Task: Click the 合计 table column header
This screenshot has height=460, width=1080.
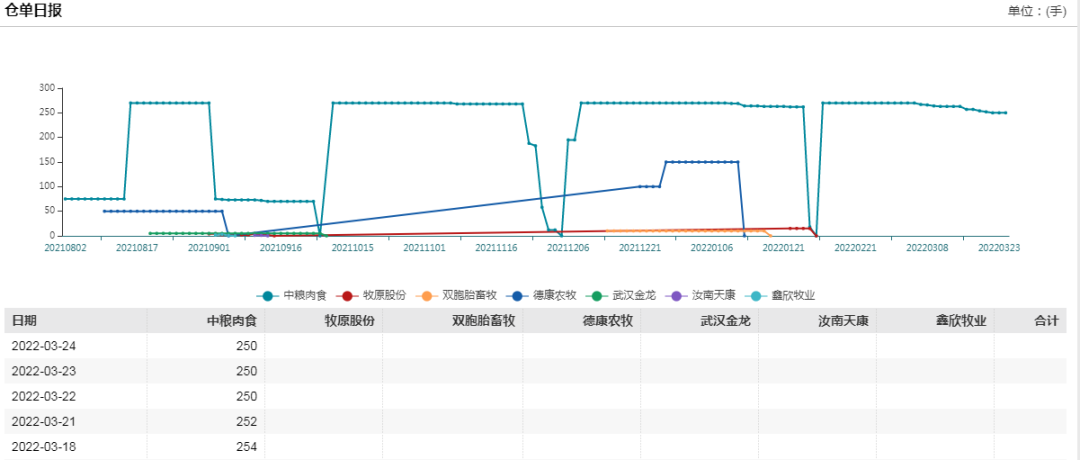Action: 1046,320
